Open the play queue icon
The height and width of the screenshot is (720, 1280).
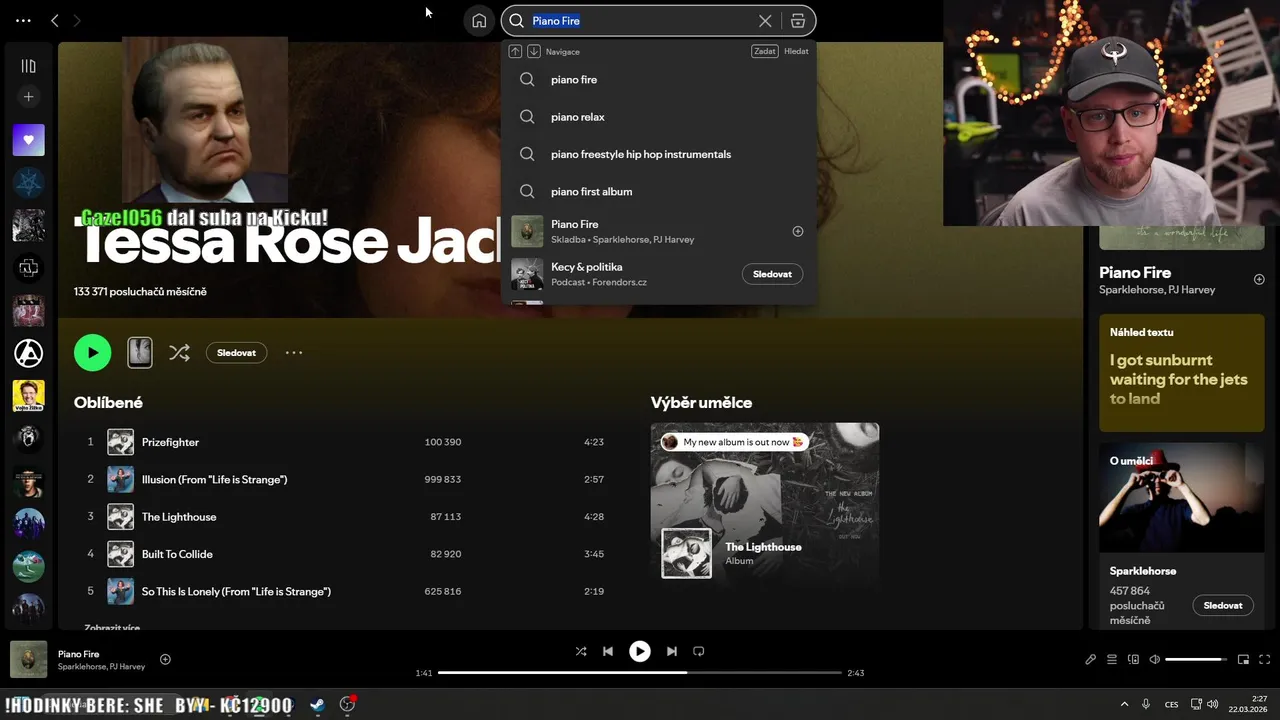point(1112,659)
